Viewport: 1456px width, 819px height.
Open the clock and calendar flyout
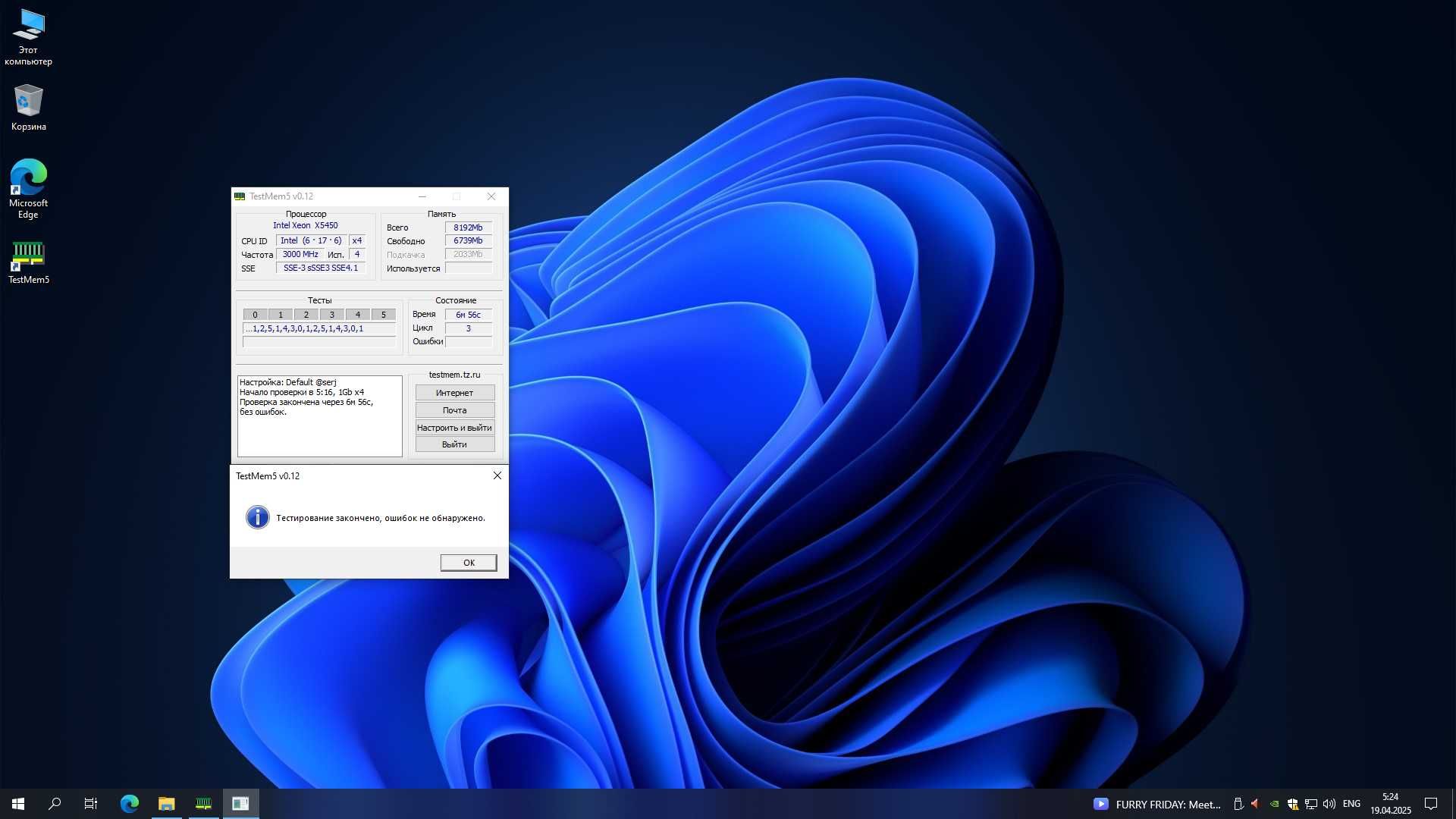[x=1390, y=804]
